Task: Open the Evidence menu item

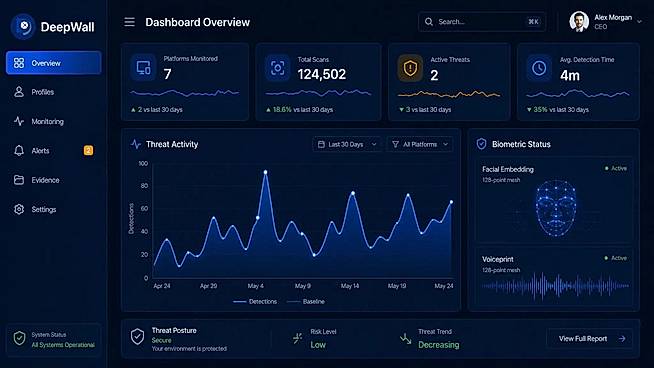Action: tap(53, 180)
